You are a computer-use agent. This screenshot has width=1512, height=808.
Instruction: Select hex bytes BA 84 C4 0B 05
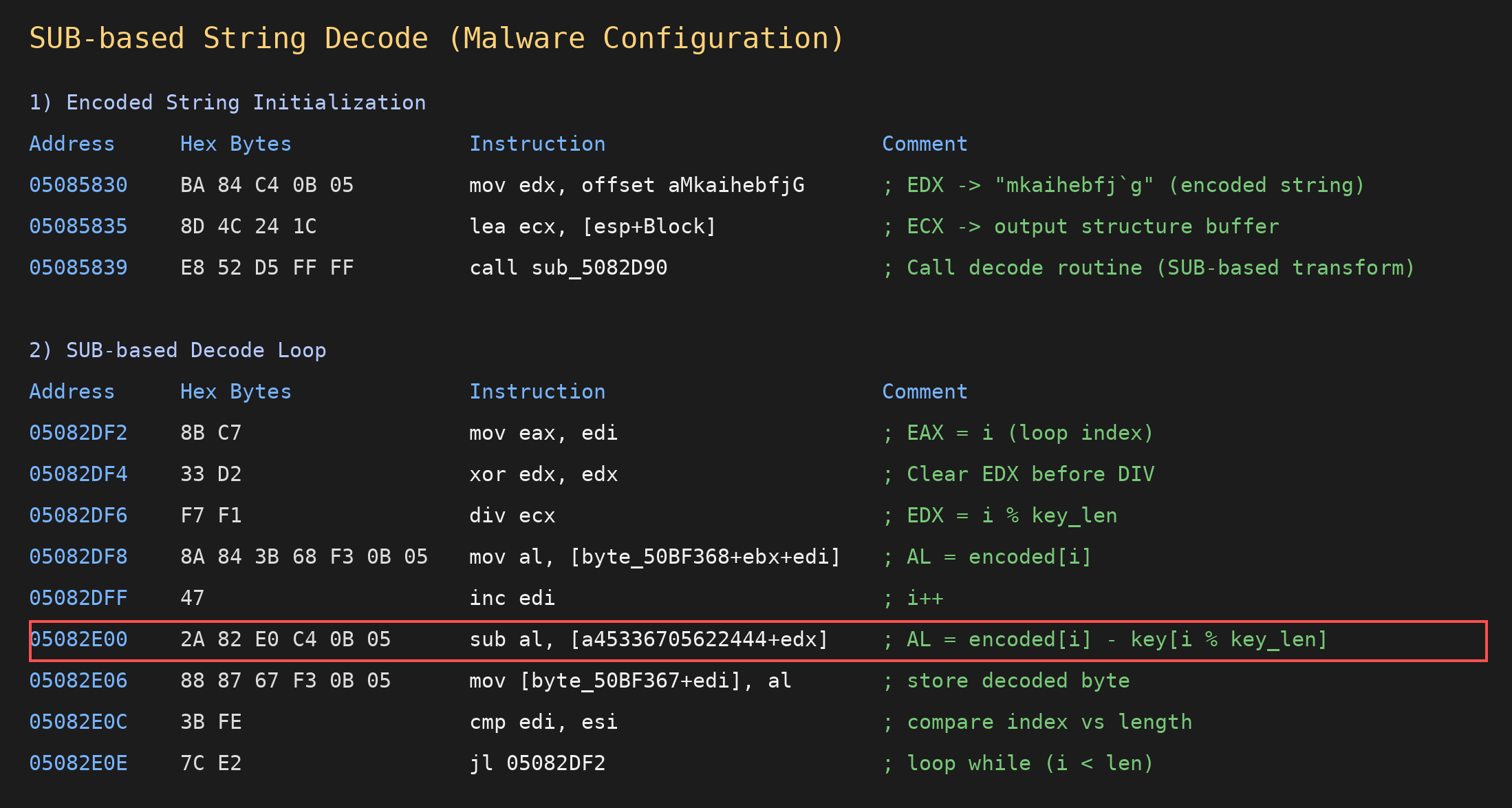(266, 185)
